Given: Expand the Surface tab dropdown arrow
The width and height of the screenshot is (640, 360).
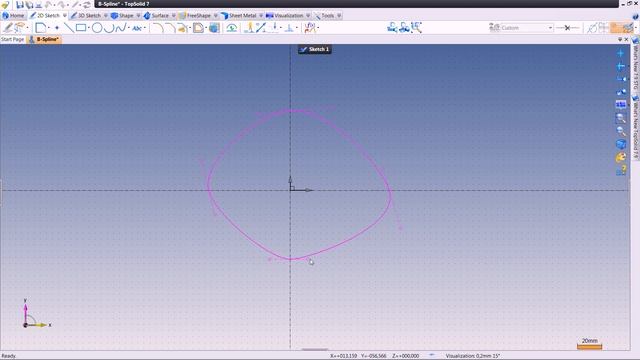Looking at the screenshot, I should pyautogui.click(x=173, y=16).
